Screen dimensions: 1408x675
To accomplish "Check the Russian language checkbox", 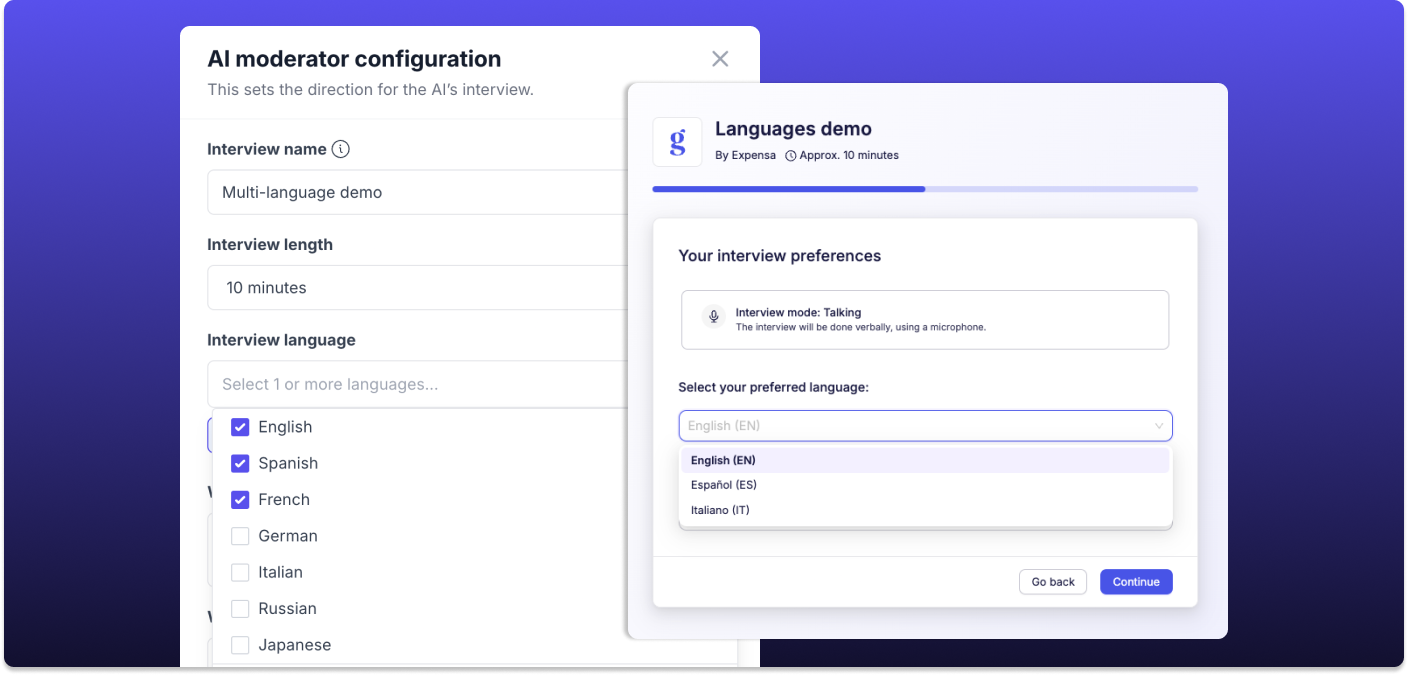I will [x=240, y=608].
